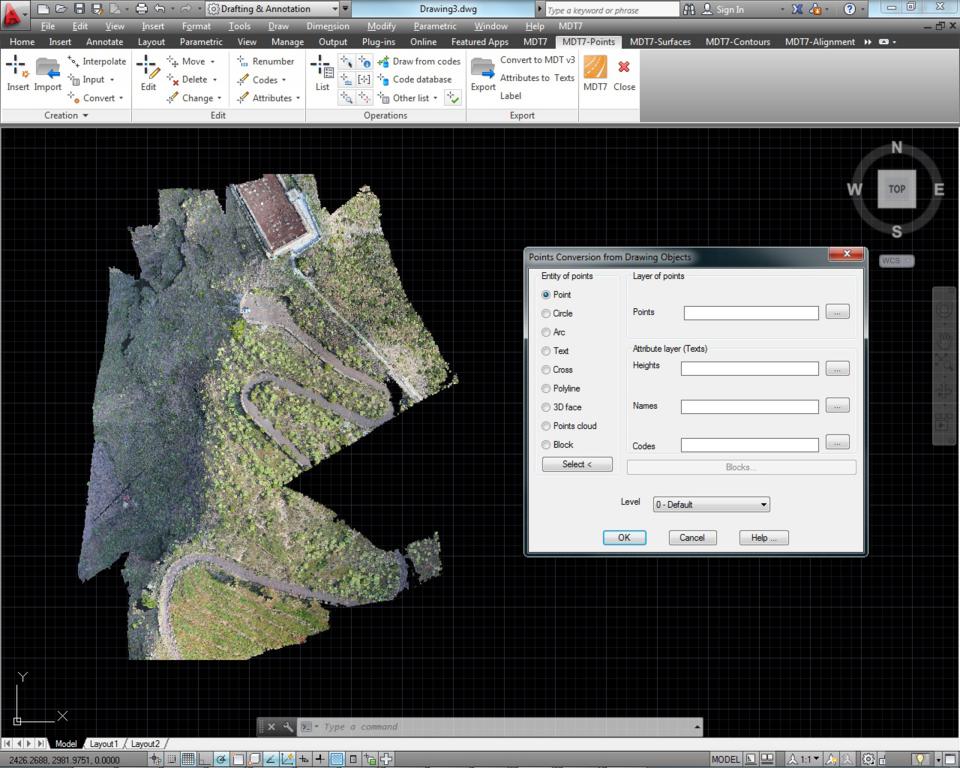This screenshot has height=768, width=960.
Task: Open the MDT7-Alignment ribbon tab
Action: click(820, 42)
